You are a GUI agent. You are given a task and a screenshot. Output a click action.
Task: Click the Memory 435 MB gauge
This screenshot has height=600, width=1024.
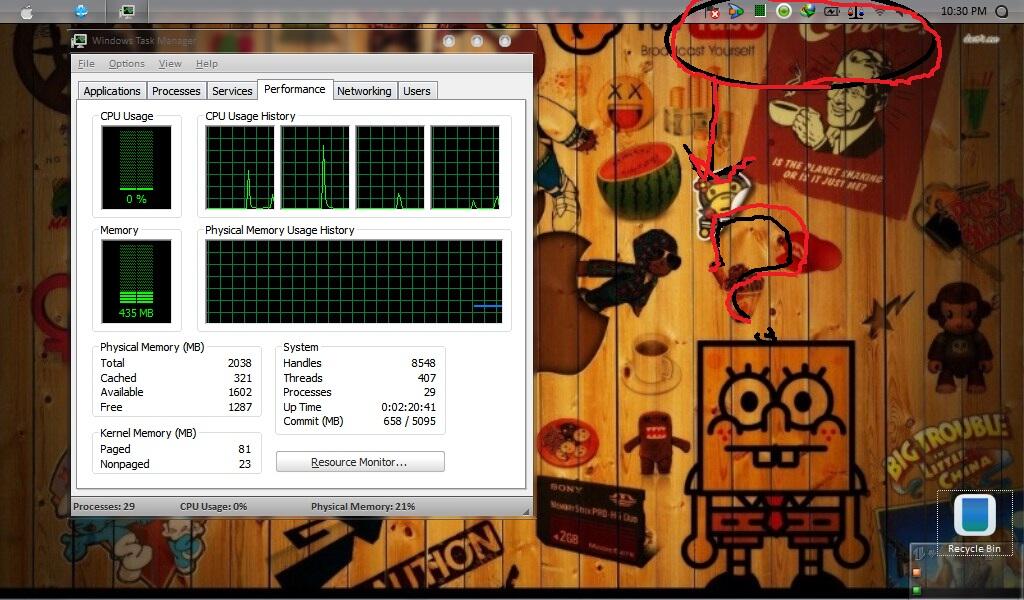tap(136, 281)
